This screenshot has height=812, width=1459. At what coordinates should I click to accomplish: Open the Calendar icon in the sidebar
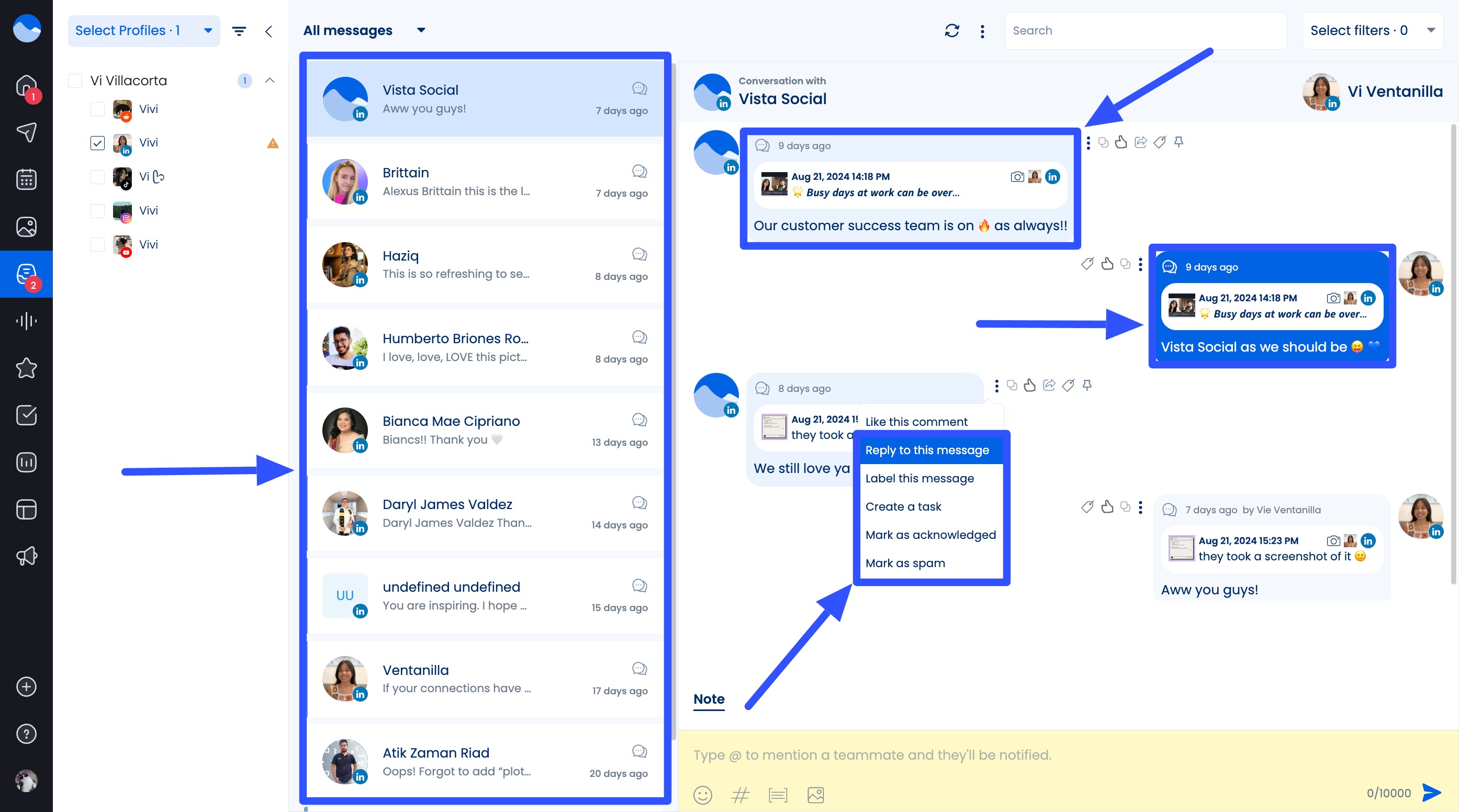27,179
